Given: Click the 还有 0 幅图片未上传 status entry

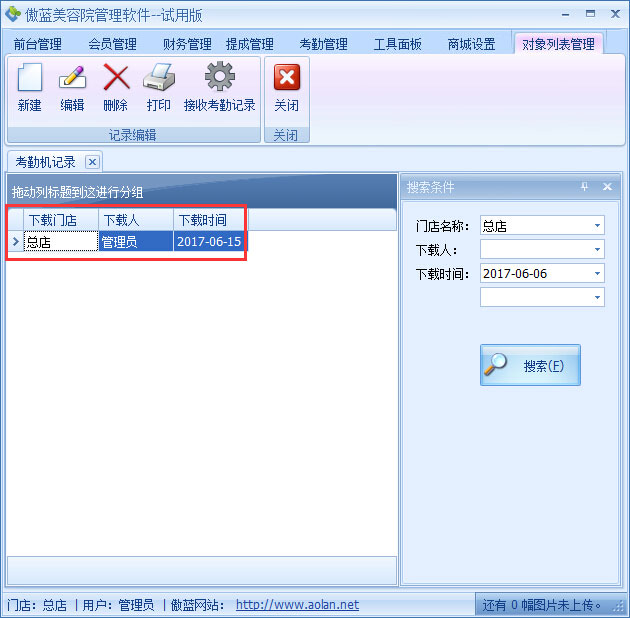Looking at the screenshot, I should point(542,605).
